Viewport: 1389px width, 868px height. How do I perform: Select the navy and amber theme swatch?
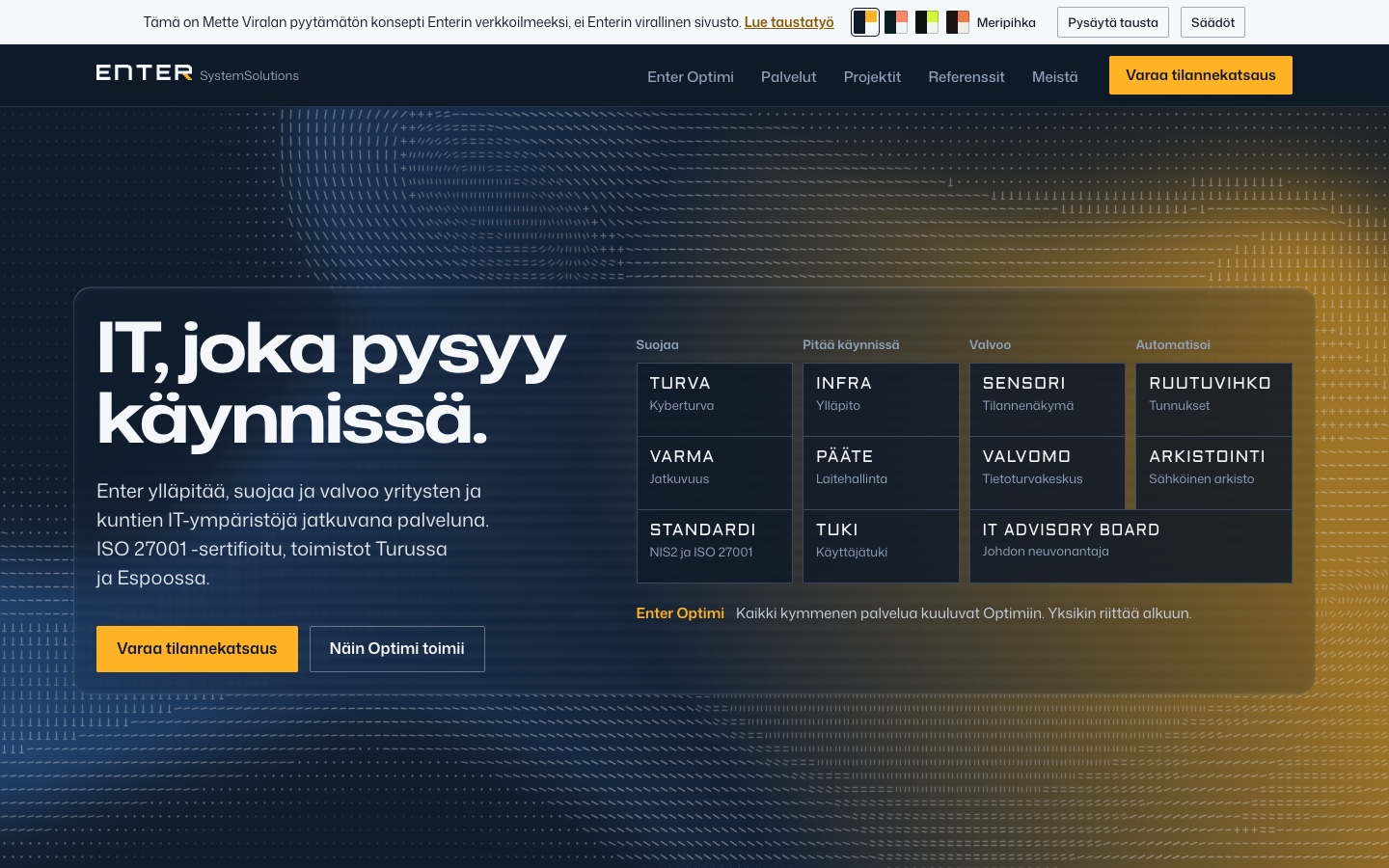pyautogui.click(x=865, y=22)
